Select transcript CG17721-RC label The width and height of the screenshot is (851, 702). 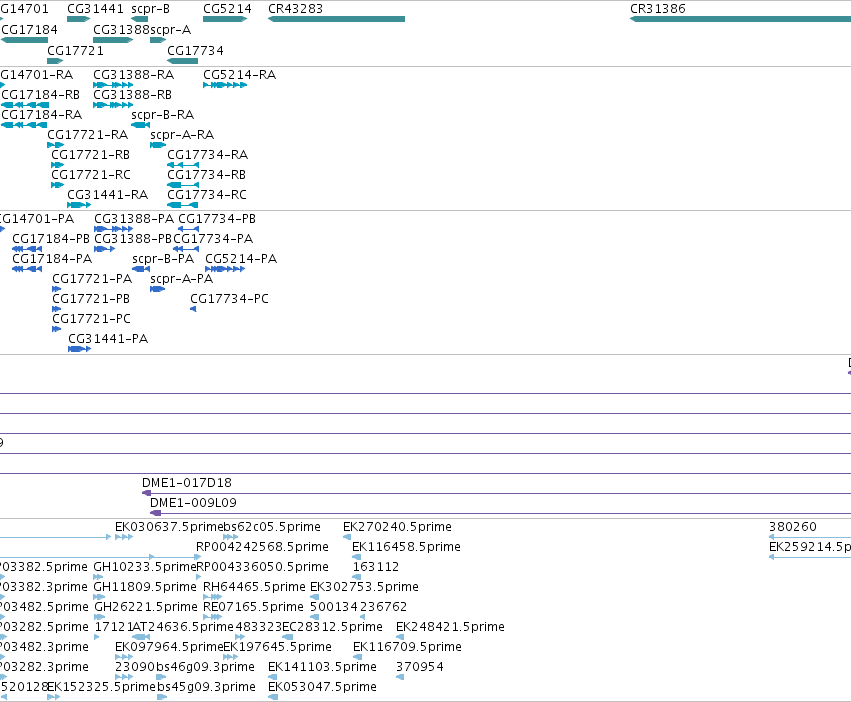[91, 175]
